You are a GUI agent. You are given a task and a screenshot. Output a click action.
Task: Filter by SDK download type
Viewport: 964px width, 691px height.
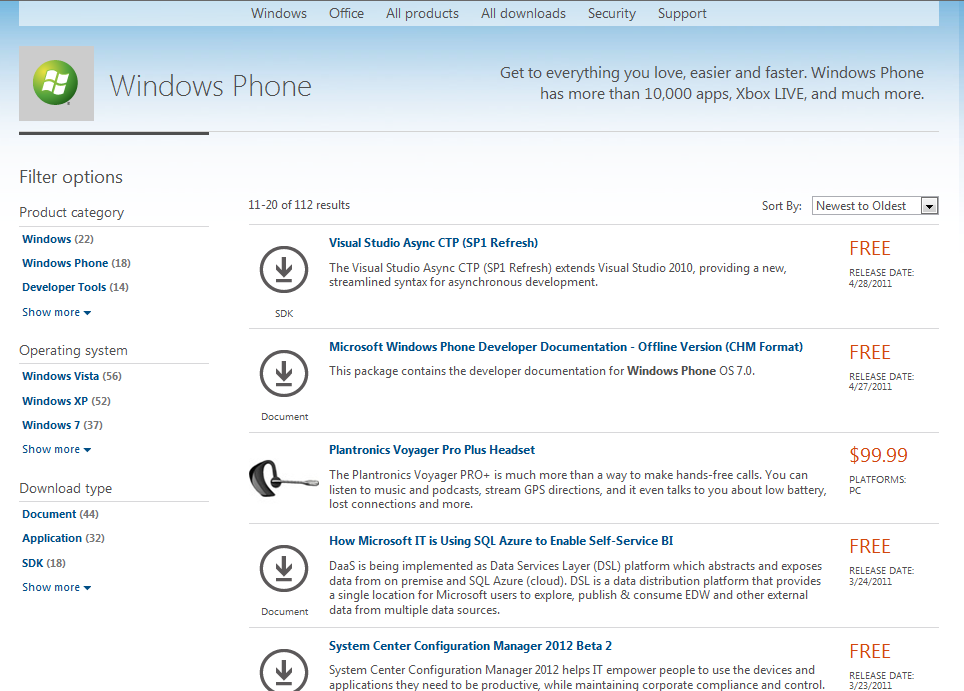pyautogui.click(x=33, y=563)
